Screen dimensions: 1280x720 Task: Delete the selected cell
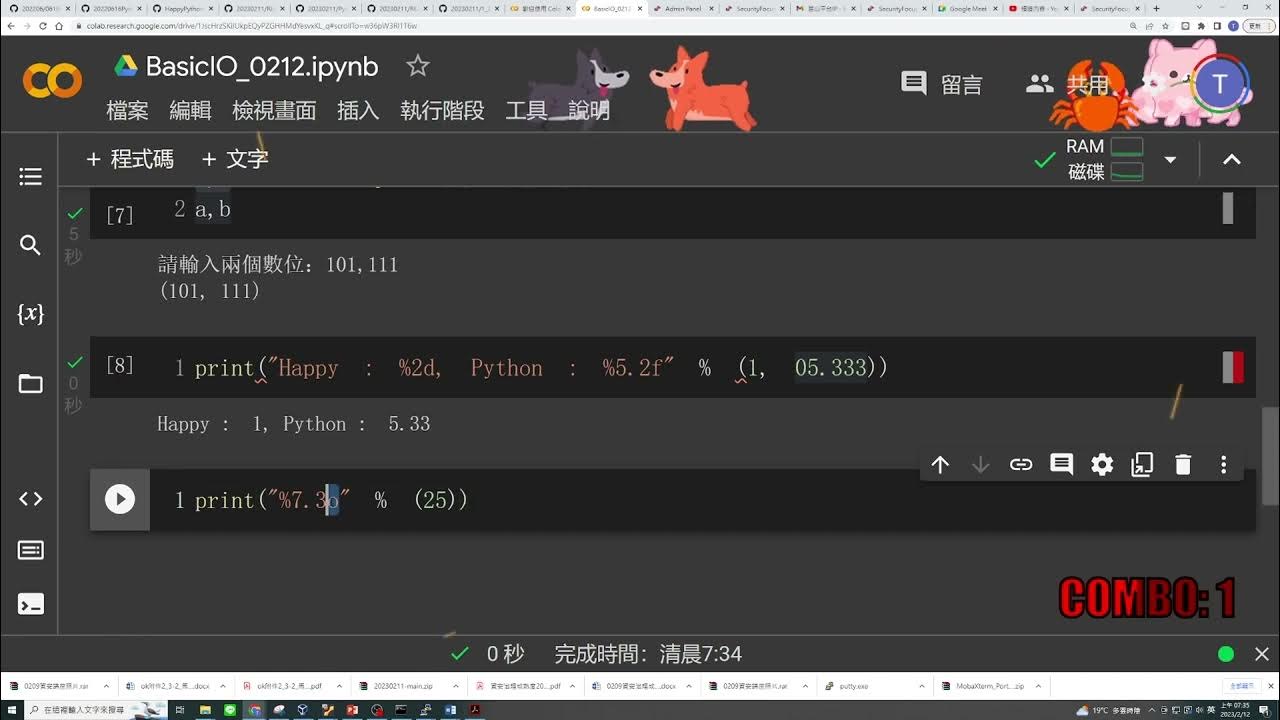click(x=1183, y=464)
